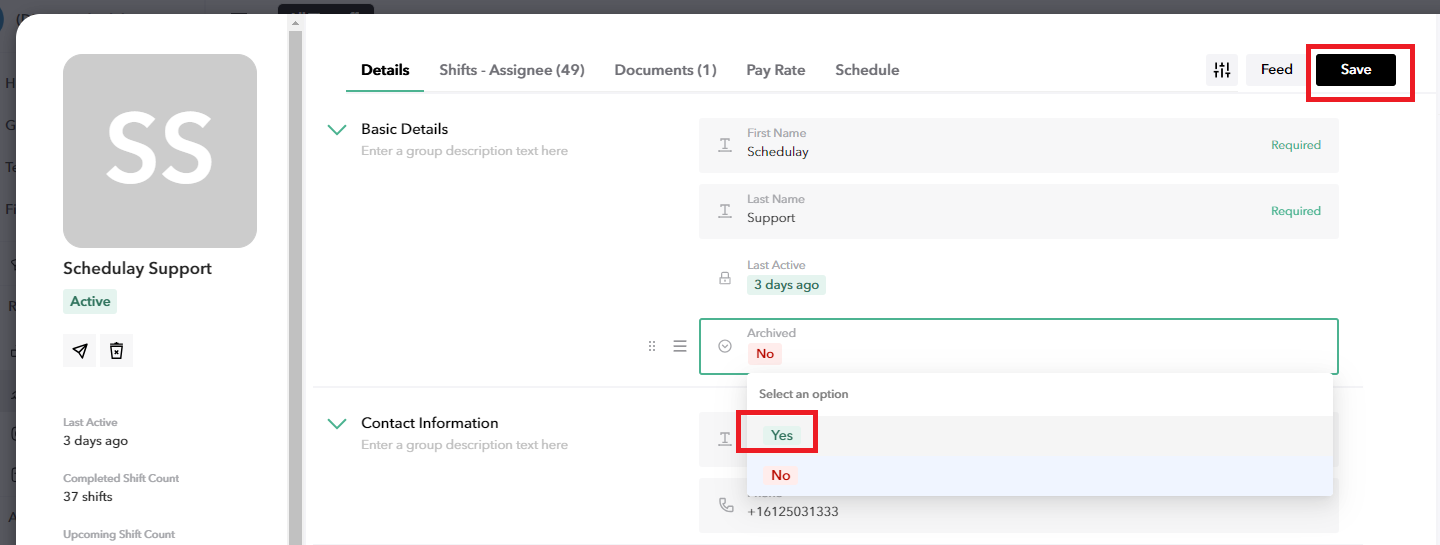Click the Basic Details description placeholder text
The width and height of the screenshot is (1440, 545).
(464, 151)
